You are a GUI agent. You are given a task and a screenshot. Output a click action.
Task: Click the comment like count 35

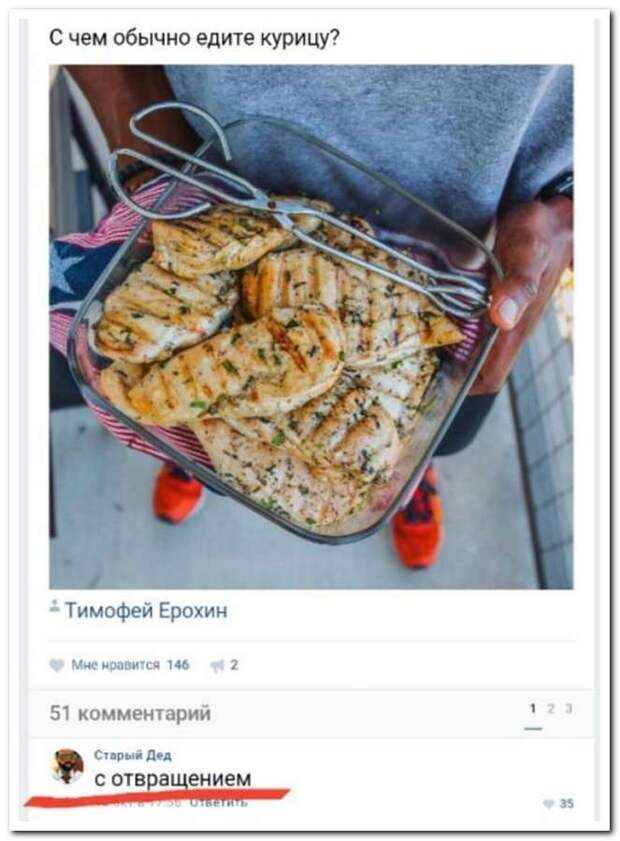[x=566, y=803]
